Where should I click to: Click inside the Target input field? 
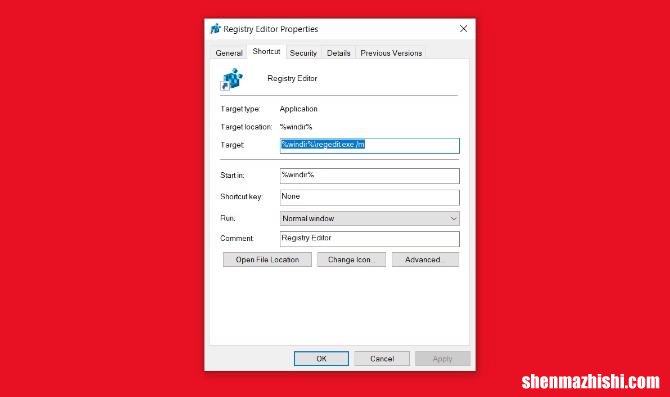(370, 146)
